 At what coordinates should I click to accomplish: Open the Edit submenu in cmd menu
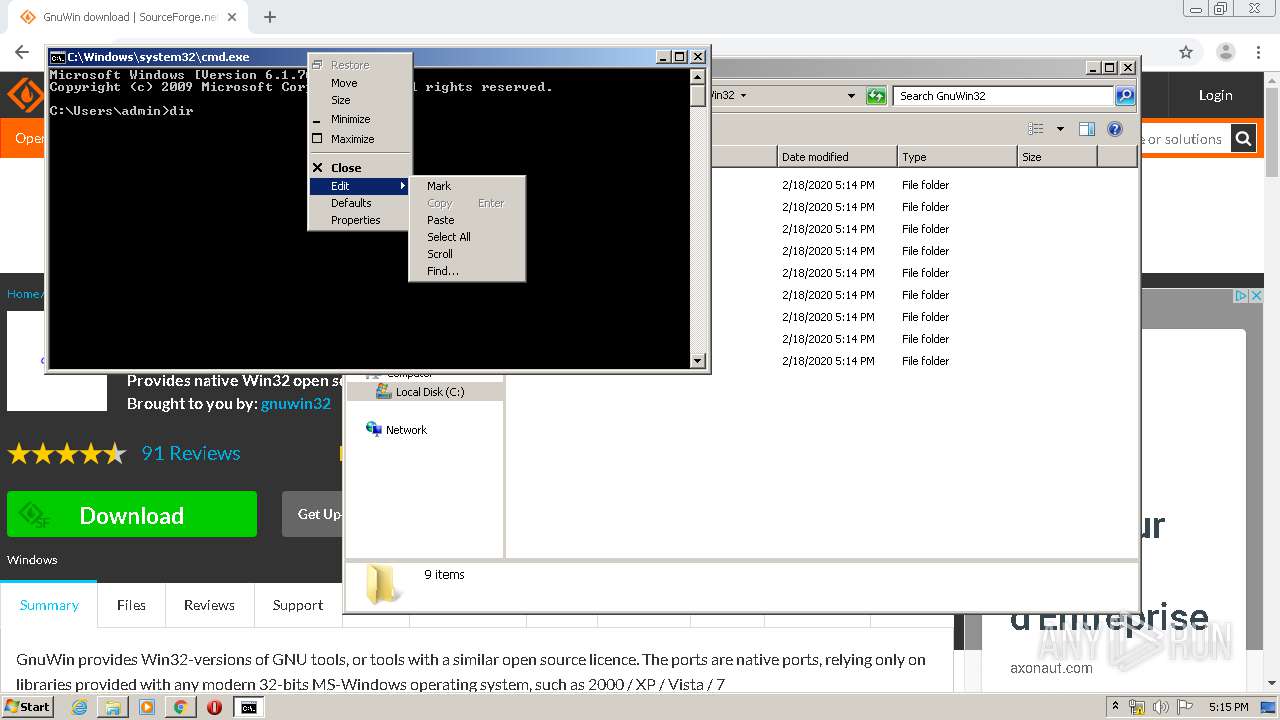[x=360, y=186]
